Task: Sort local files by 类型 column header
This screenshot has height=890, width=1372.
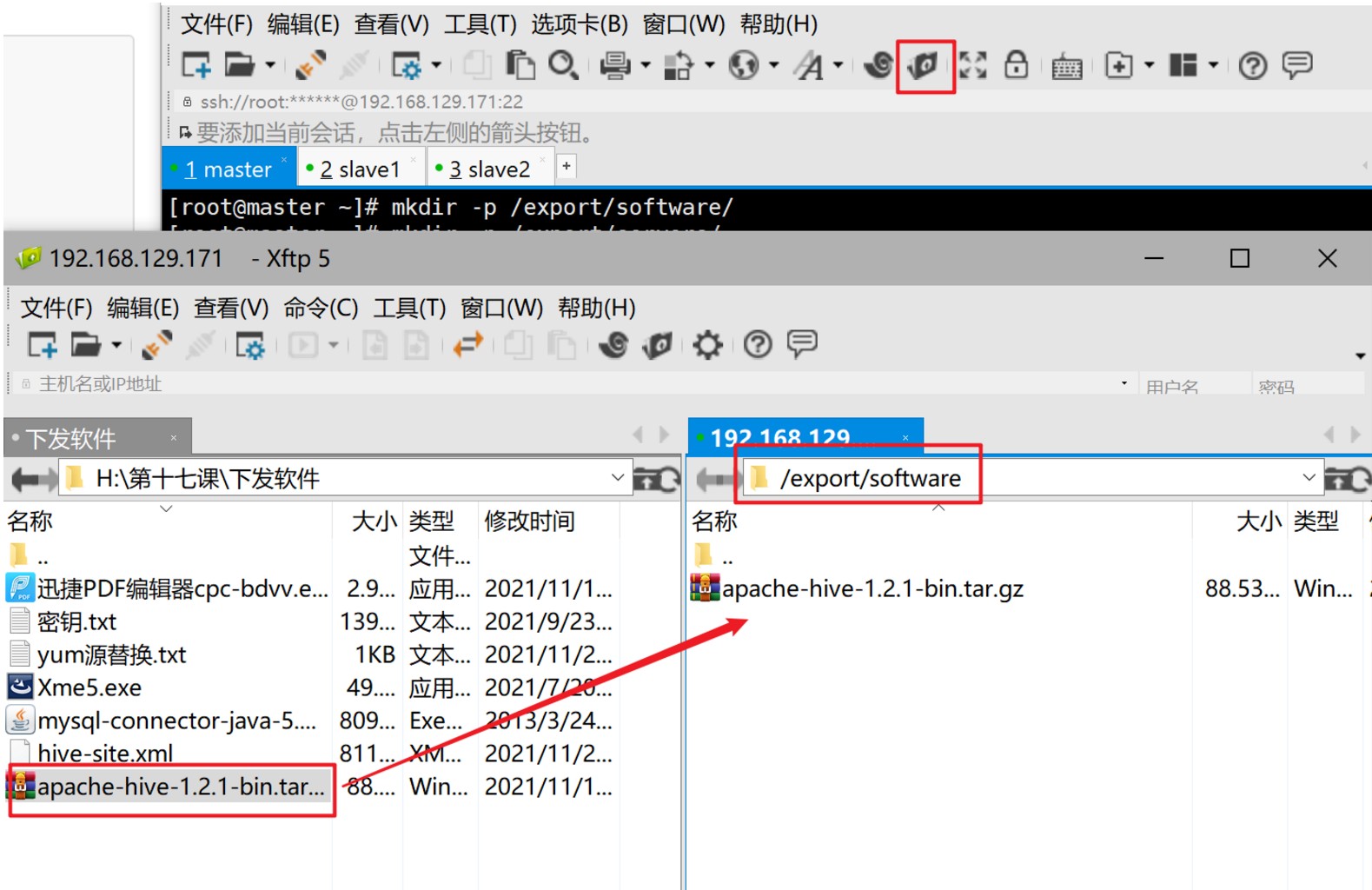Action: [x=431, y=521]
